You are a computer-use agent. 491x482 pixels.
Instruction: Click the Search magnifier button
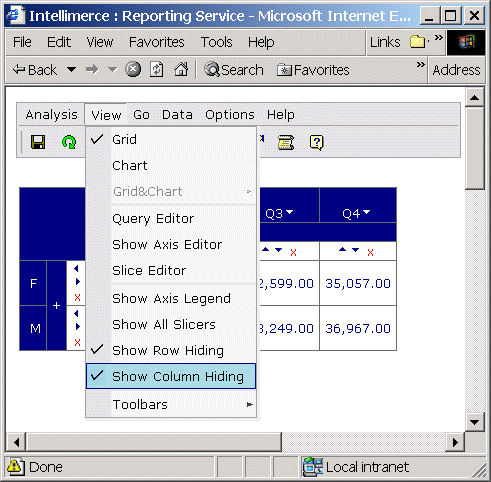tap(234, 70)
